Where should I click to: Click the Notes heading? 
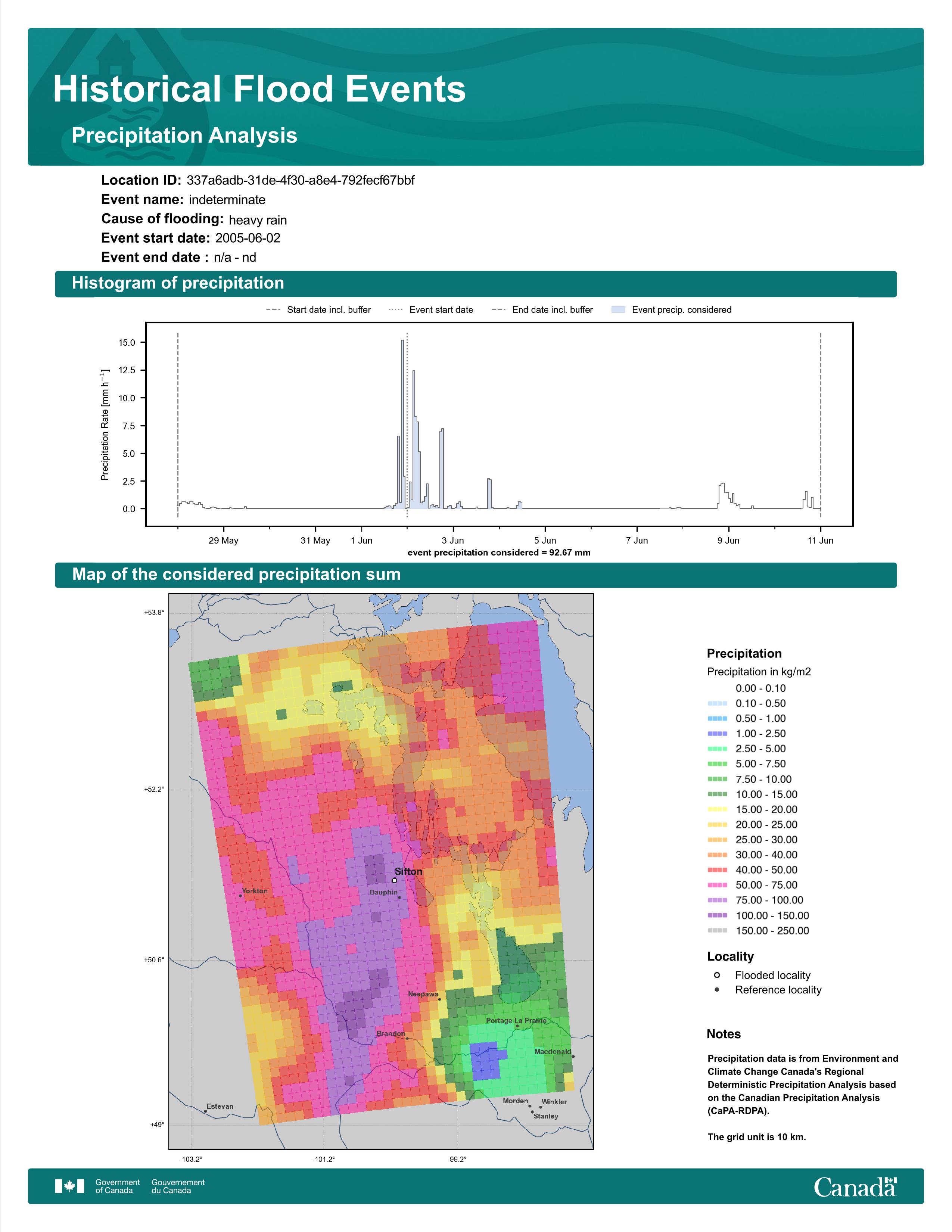coord(724,1034)
